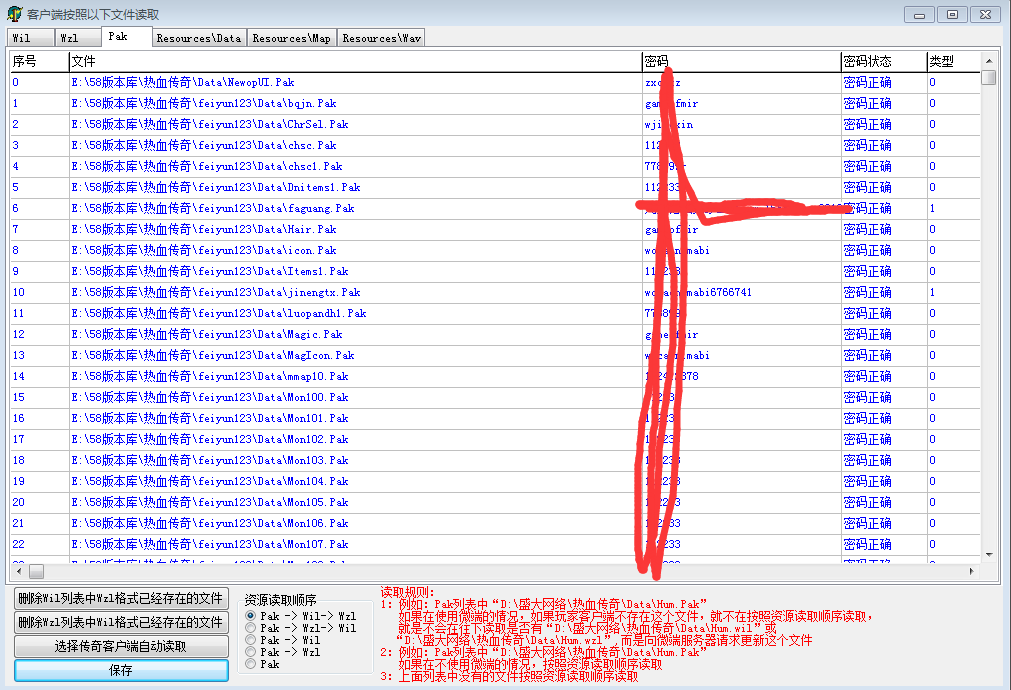Screen dimensions: 1011x690
Task: Switch to the Wil tab
Action: click(x=31, y=38)
